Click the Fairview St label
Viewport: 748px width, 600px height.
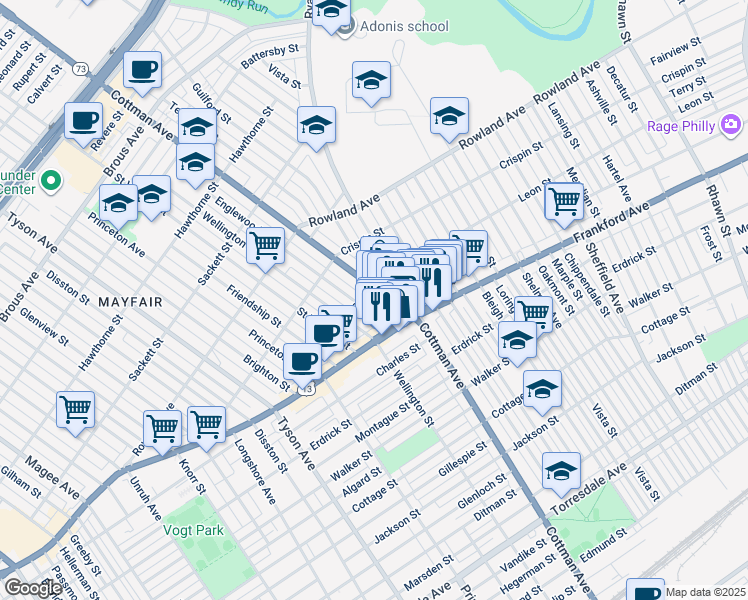pos(676,51)
